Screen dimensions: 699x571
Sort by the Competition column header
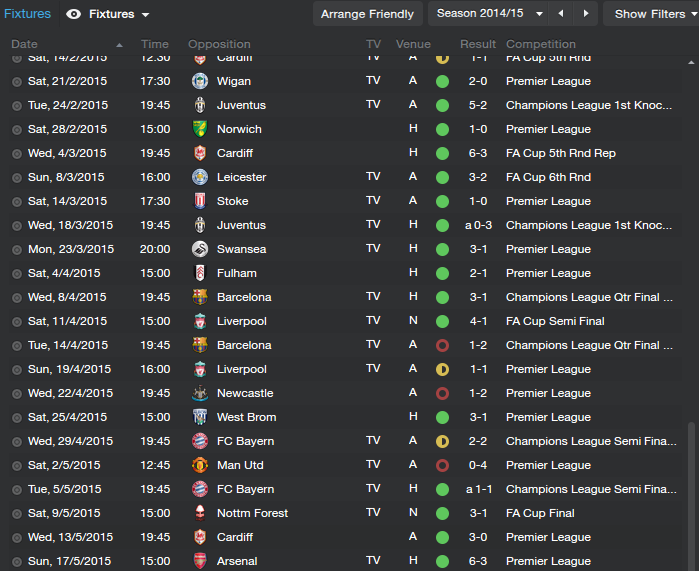[x=541, y=44]
